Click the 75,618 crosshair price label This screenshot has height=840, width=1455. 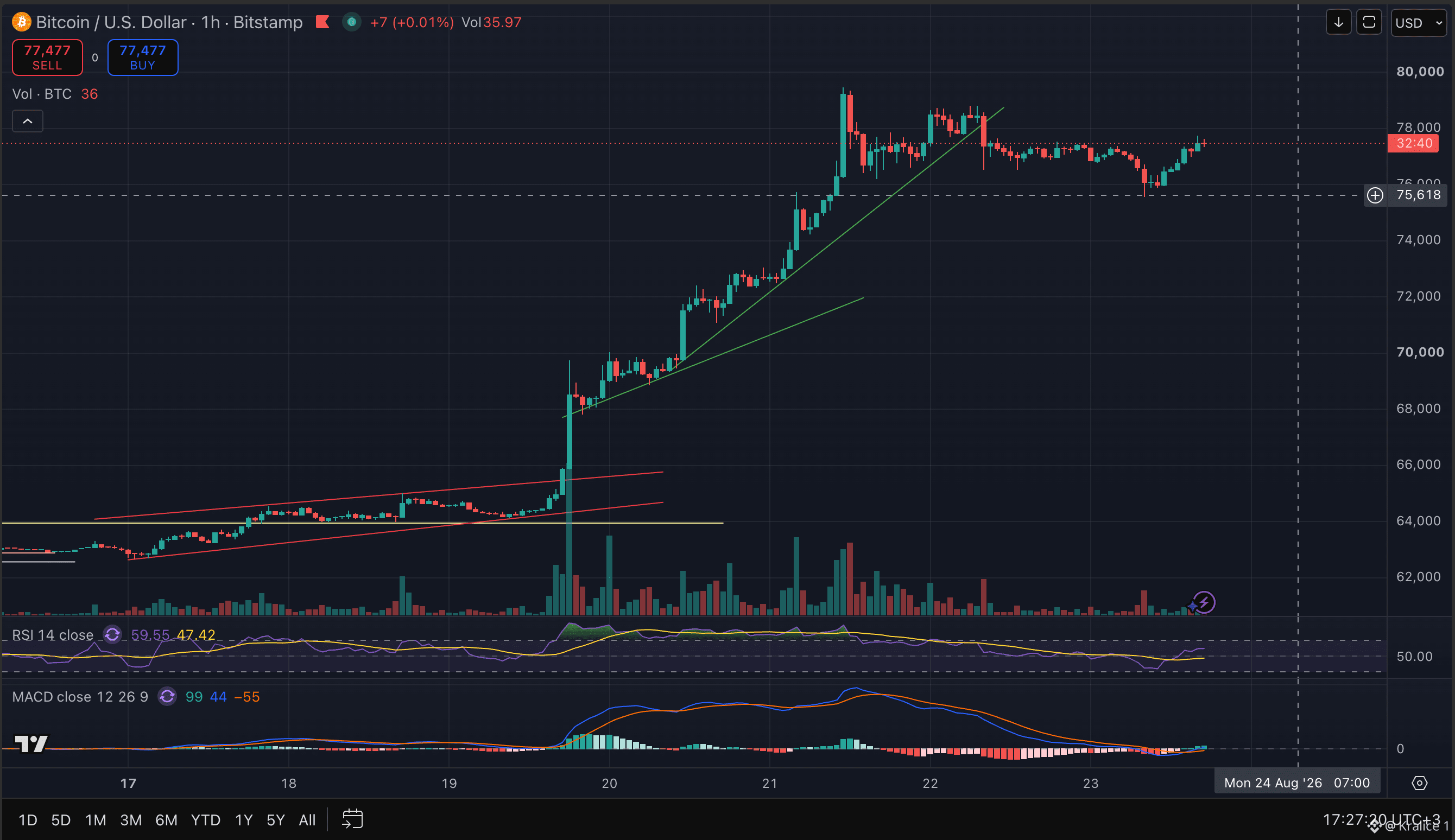tap(1418, 195)
